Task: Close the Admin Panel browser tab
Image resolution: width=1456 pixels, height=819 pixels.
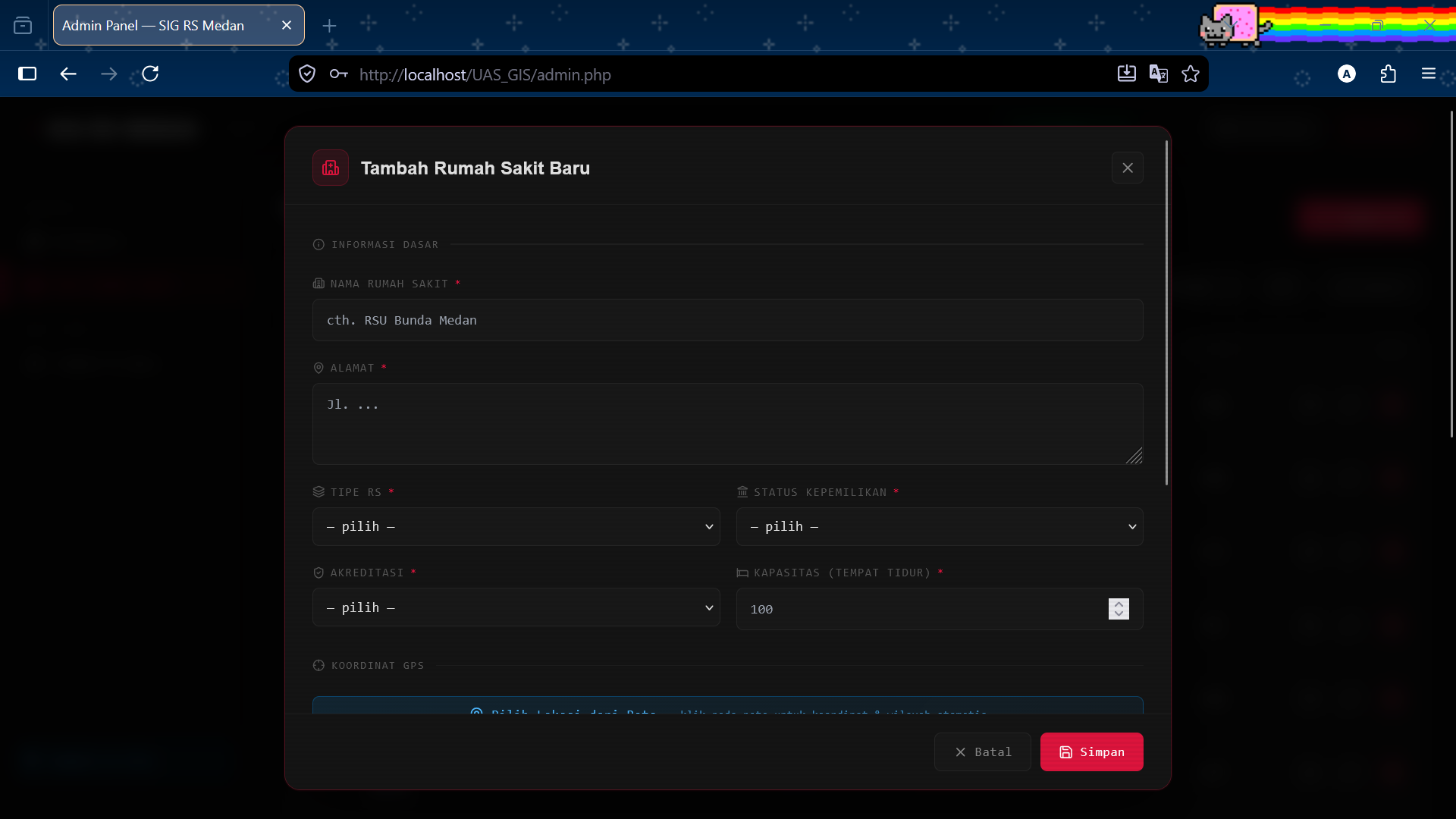Action: pos(287,25)
